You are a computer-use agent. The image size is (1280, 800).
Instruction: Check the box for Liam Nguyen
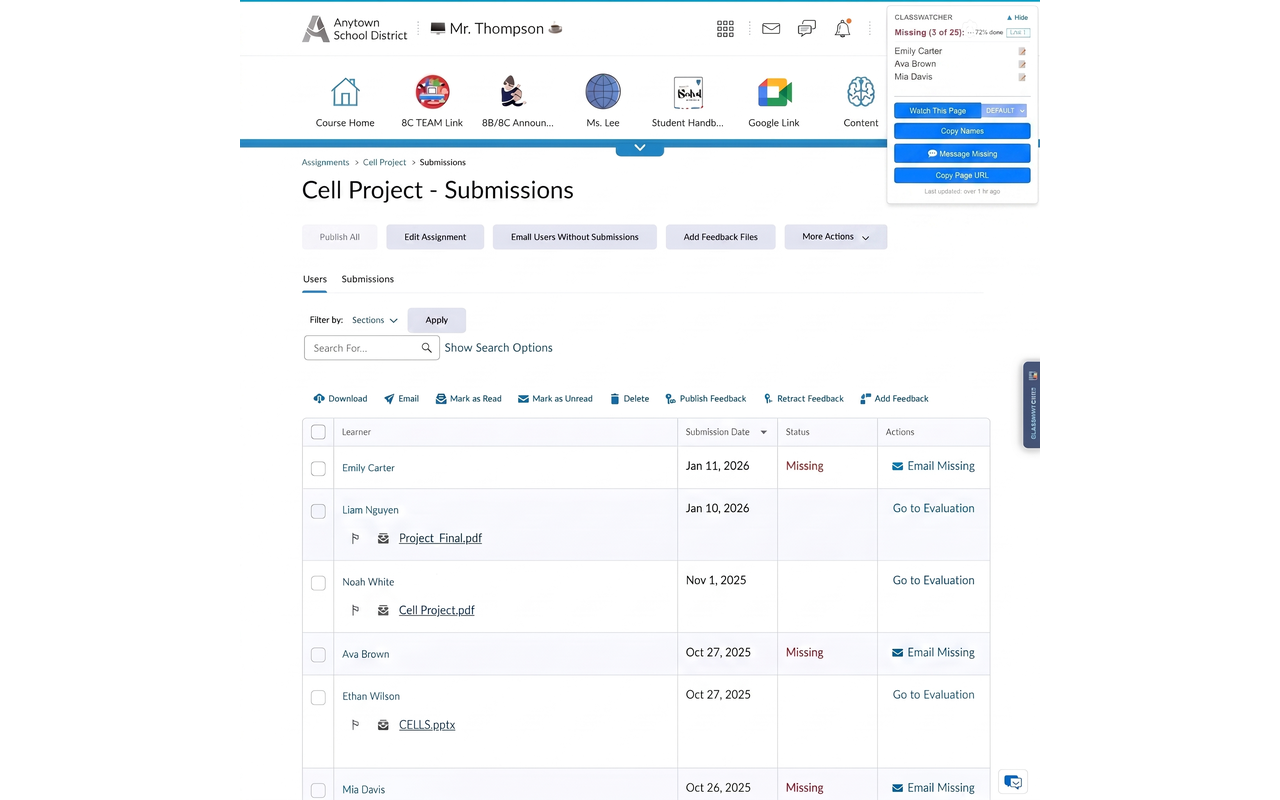coord(318,511)
